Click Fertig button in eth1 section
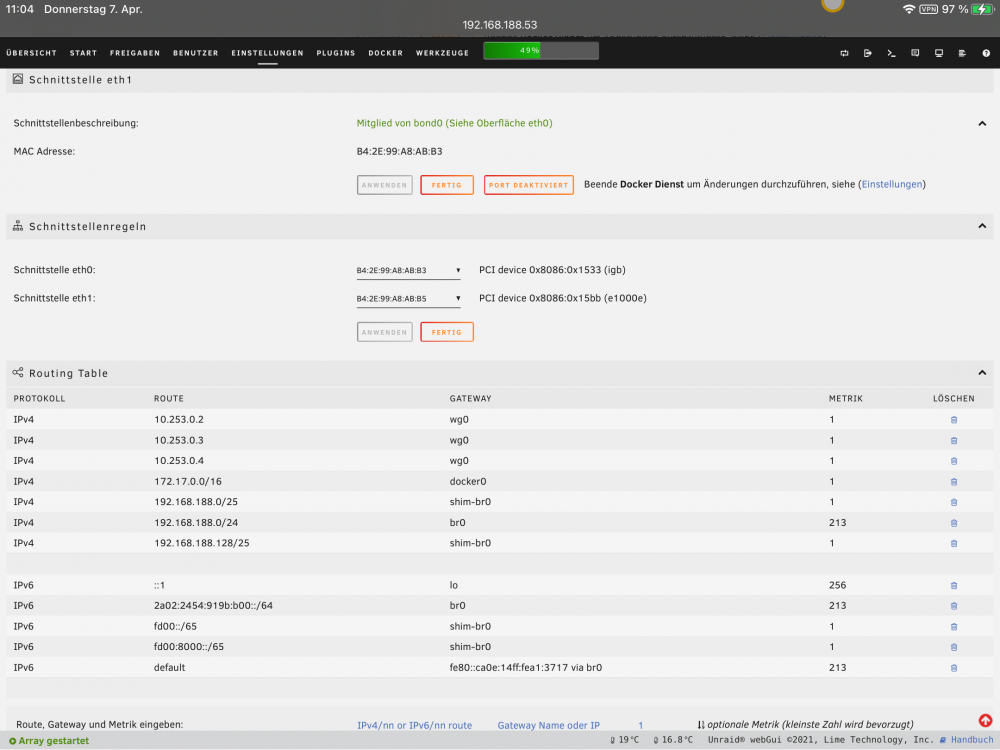The height and width of the screenshot is (750, 1000). [x=446, y=185]
